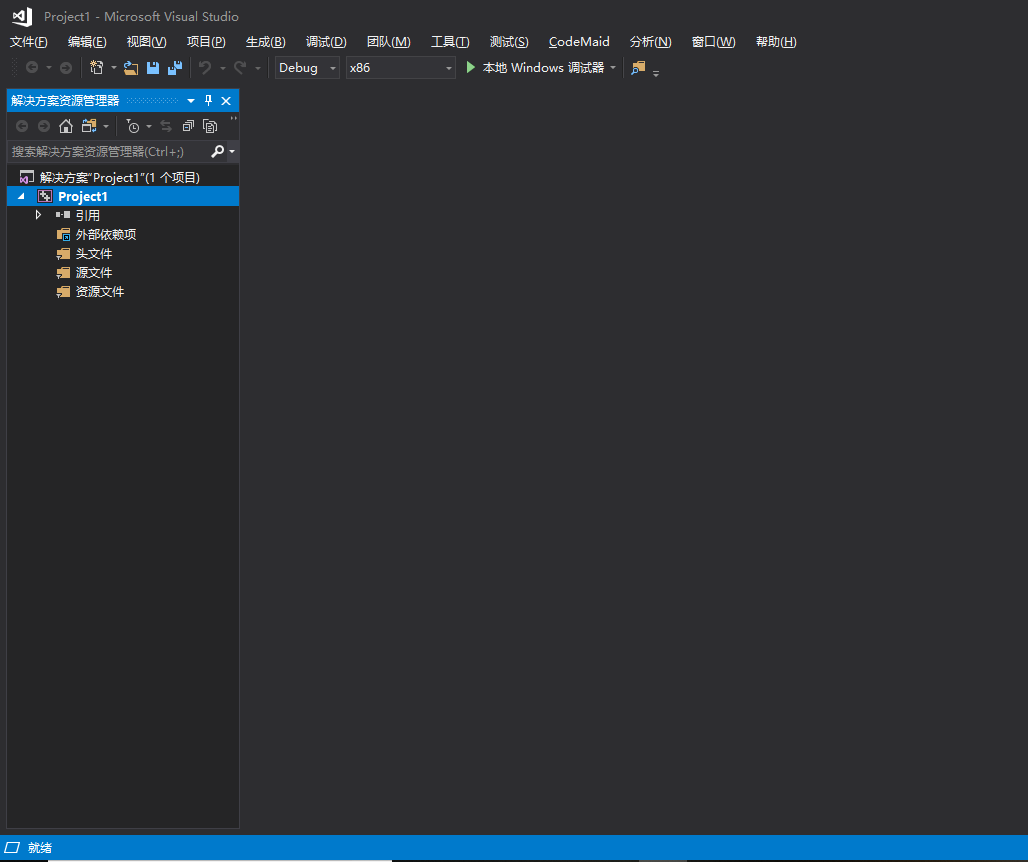The height and width of the screenshot is (862, 1028).
Task: Click the Solution Explorer home icon
Action: tap(66, 126)
